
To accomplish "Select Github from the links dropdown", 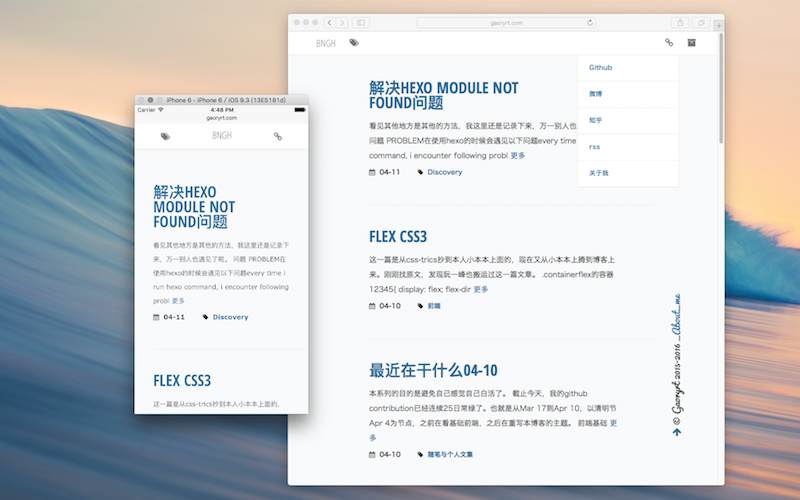I will pos(601,68).
